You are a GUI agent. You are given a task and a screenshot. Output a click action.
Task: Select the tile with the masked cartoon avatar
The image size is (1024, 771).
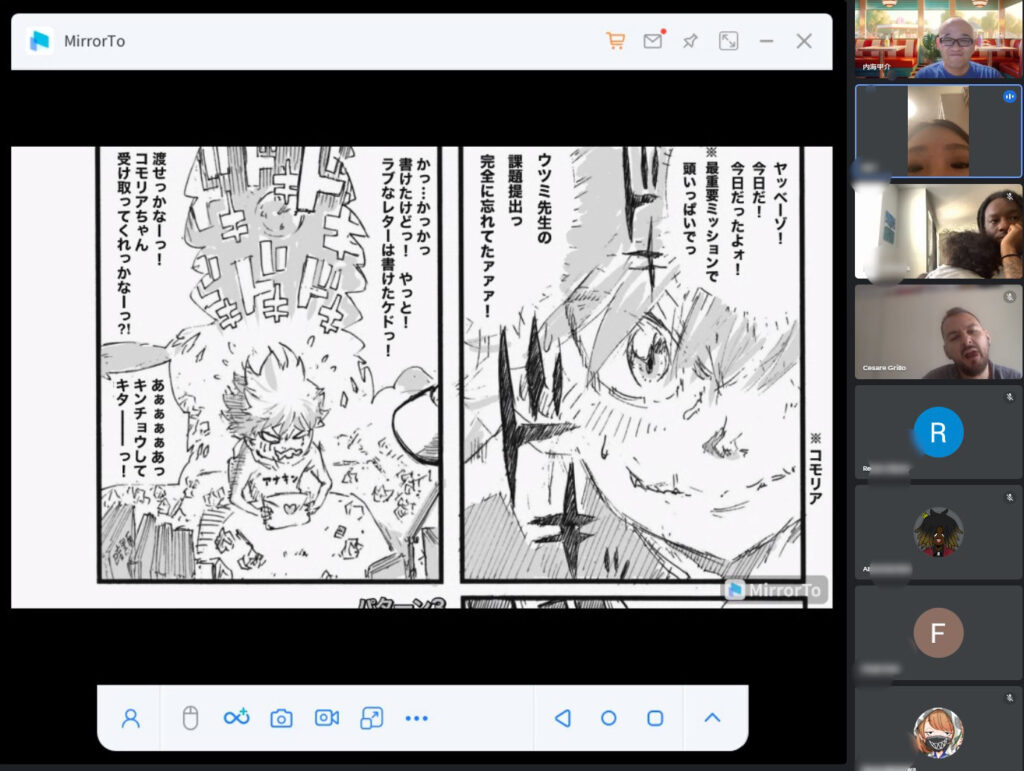pos(938,728)
